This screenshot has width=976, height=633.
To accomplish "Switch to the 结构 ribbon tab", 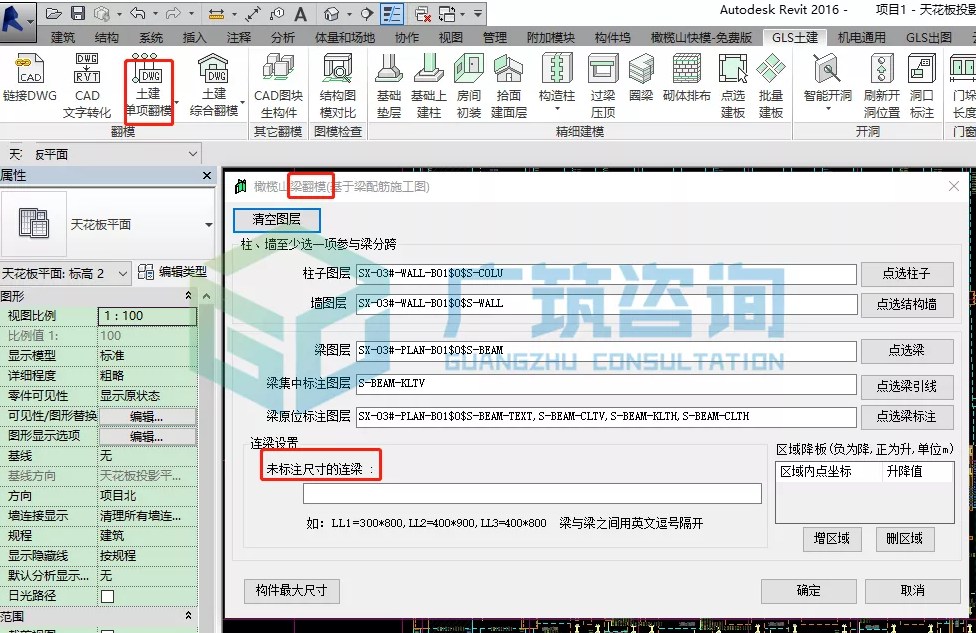I will tap(106, 38).
